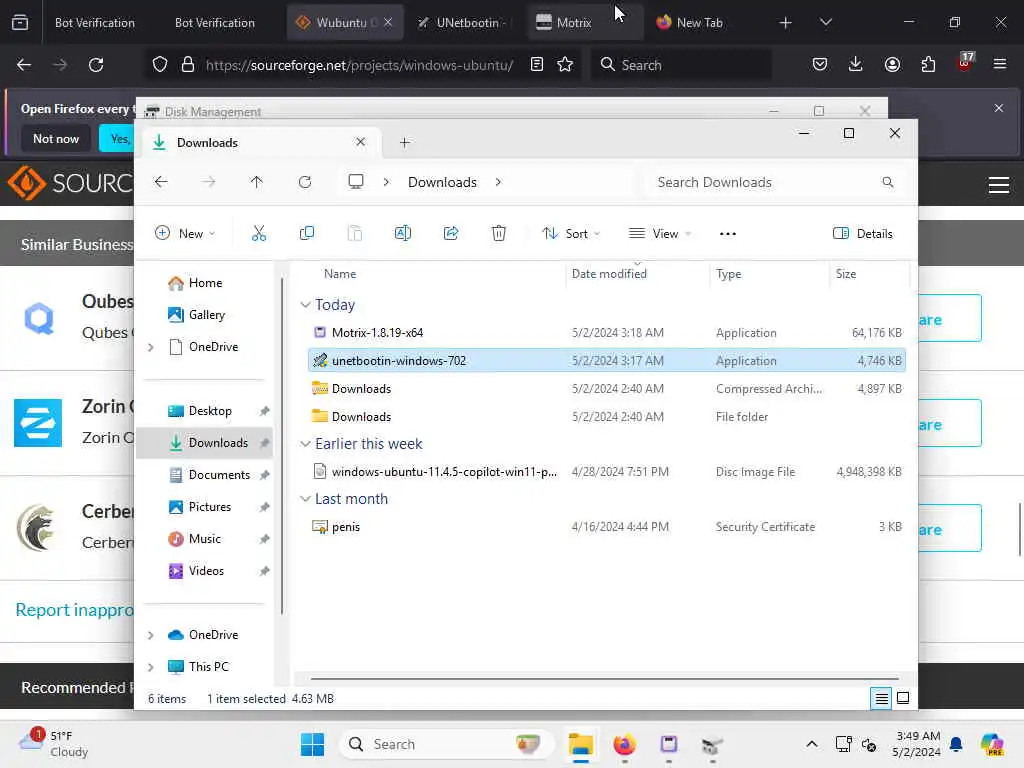The image size is (1024, 768).
Task: Open the View dropdown
Action: (660, 233)
